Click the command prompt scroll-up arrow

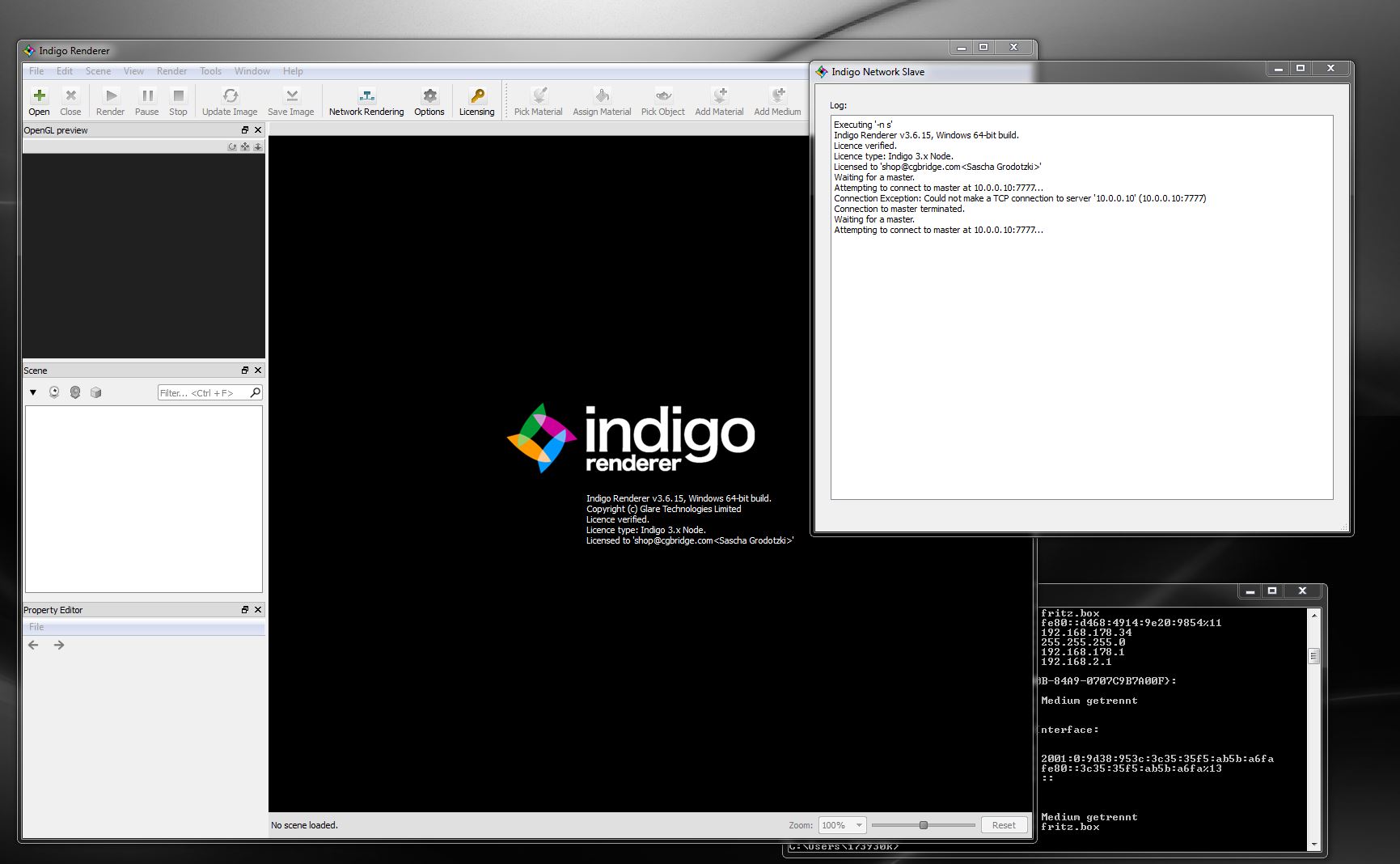pos(1313,616)
